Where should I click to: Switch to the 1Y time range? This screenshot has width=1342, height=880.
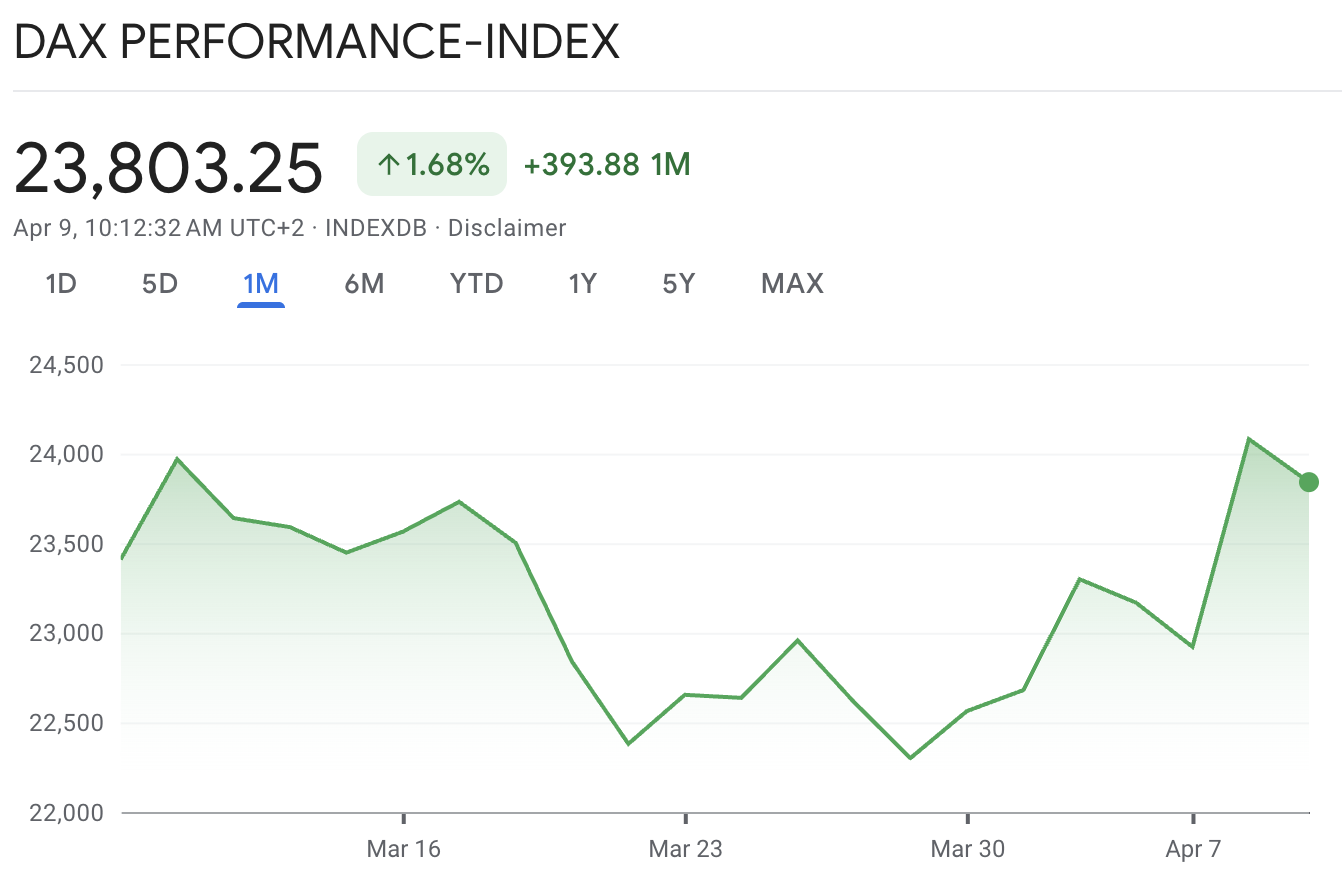tap(582, 284)
